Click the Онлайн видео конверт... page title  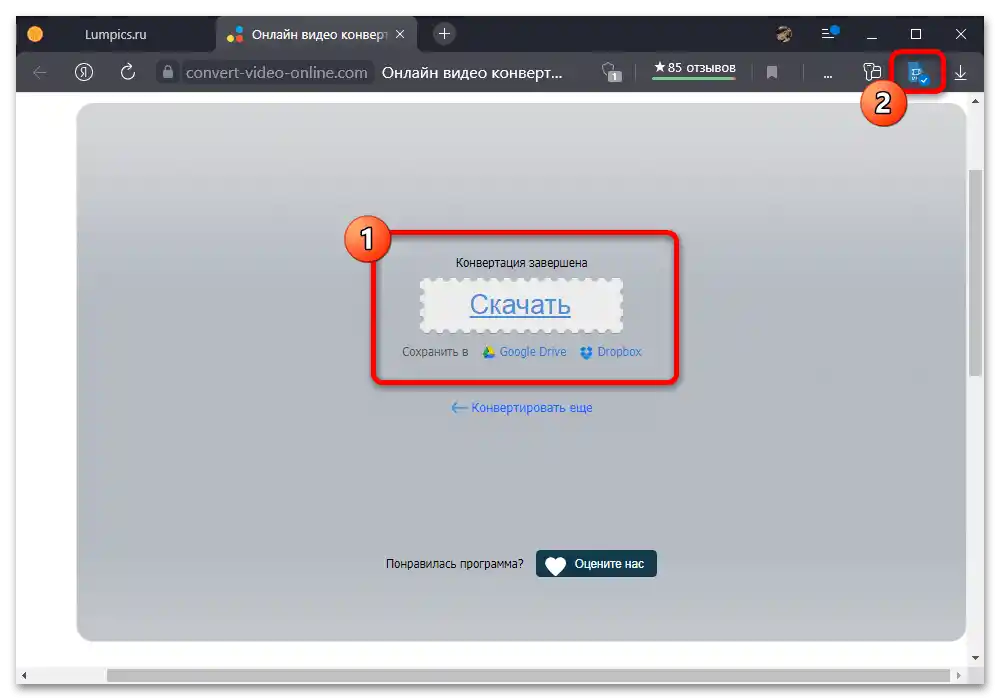pos(472,73)
